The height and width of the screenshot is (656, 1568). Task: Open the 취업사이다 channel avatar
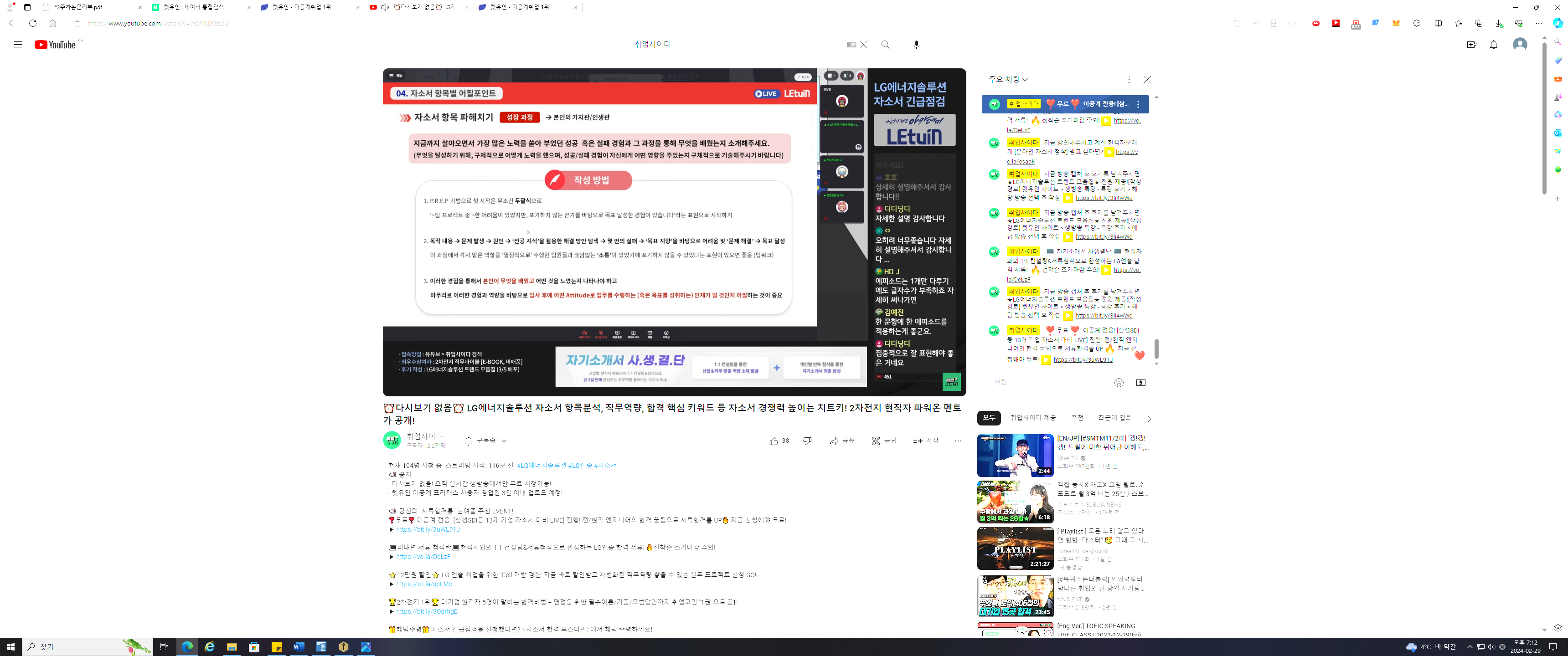pos(392,440)
